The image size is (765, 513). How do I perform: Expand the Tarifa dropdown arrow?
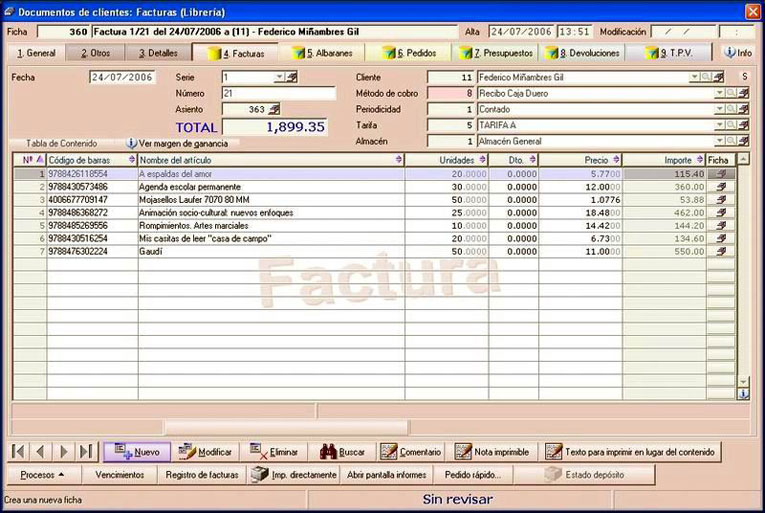pyautogui.click(x=719, y=125)
